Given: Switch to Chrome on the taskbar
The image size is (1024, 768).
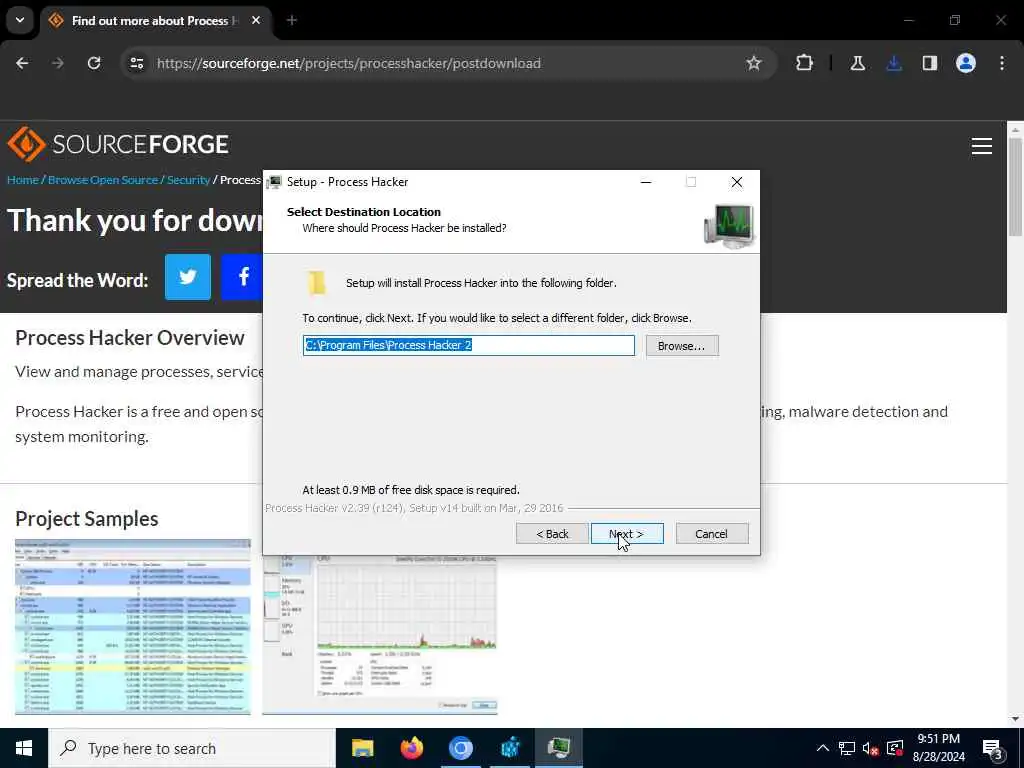Looking at the screenshot, I should tap(460, 748).
